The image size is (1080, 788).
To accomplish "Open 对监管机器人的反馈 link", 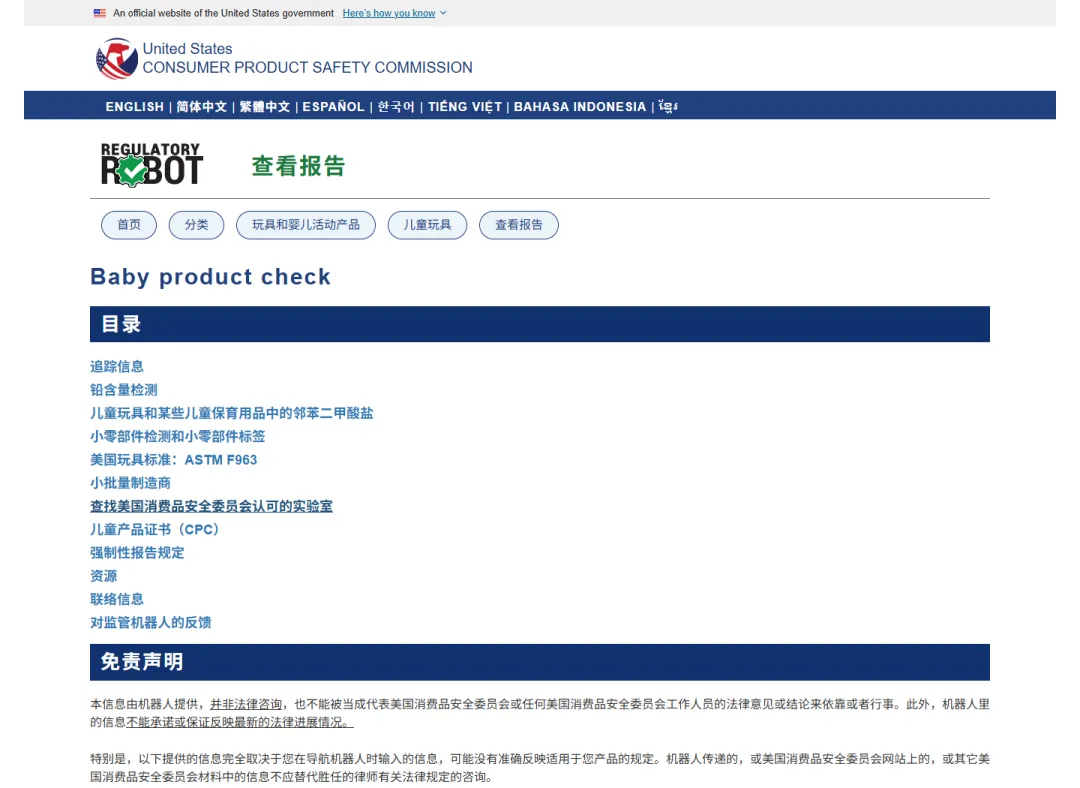I will pyautogui.click(x=151, y=623).
